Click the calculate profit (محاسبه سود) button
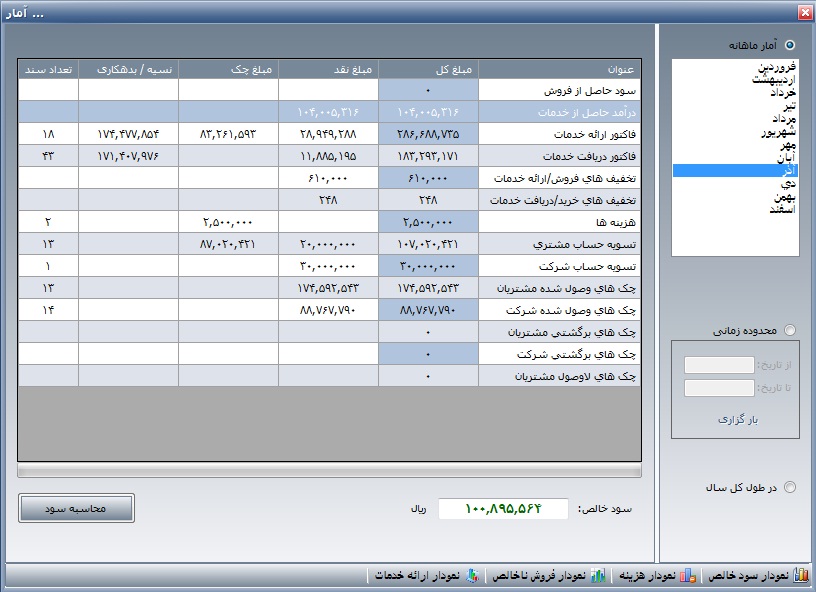 pos(76,508)
